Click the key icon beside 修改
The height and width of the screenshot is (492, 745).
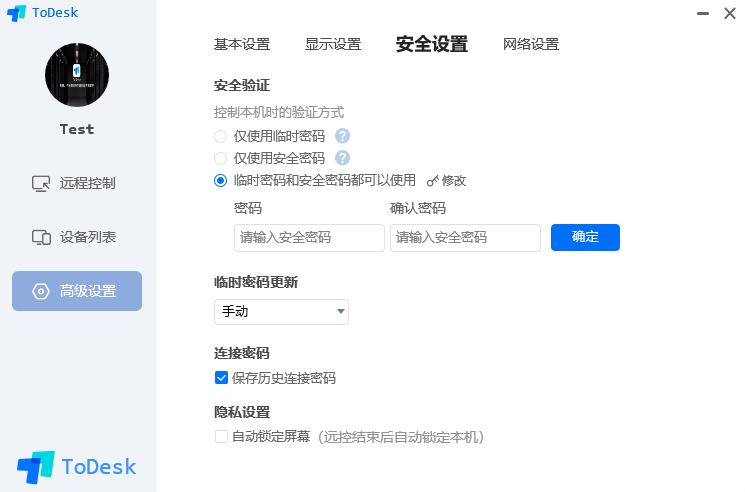pos(432,181)
